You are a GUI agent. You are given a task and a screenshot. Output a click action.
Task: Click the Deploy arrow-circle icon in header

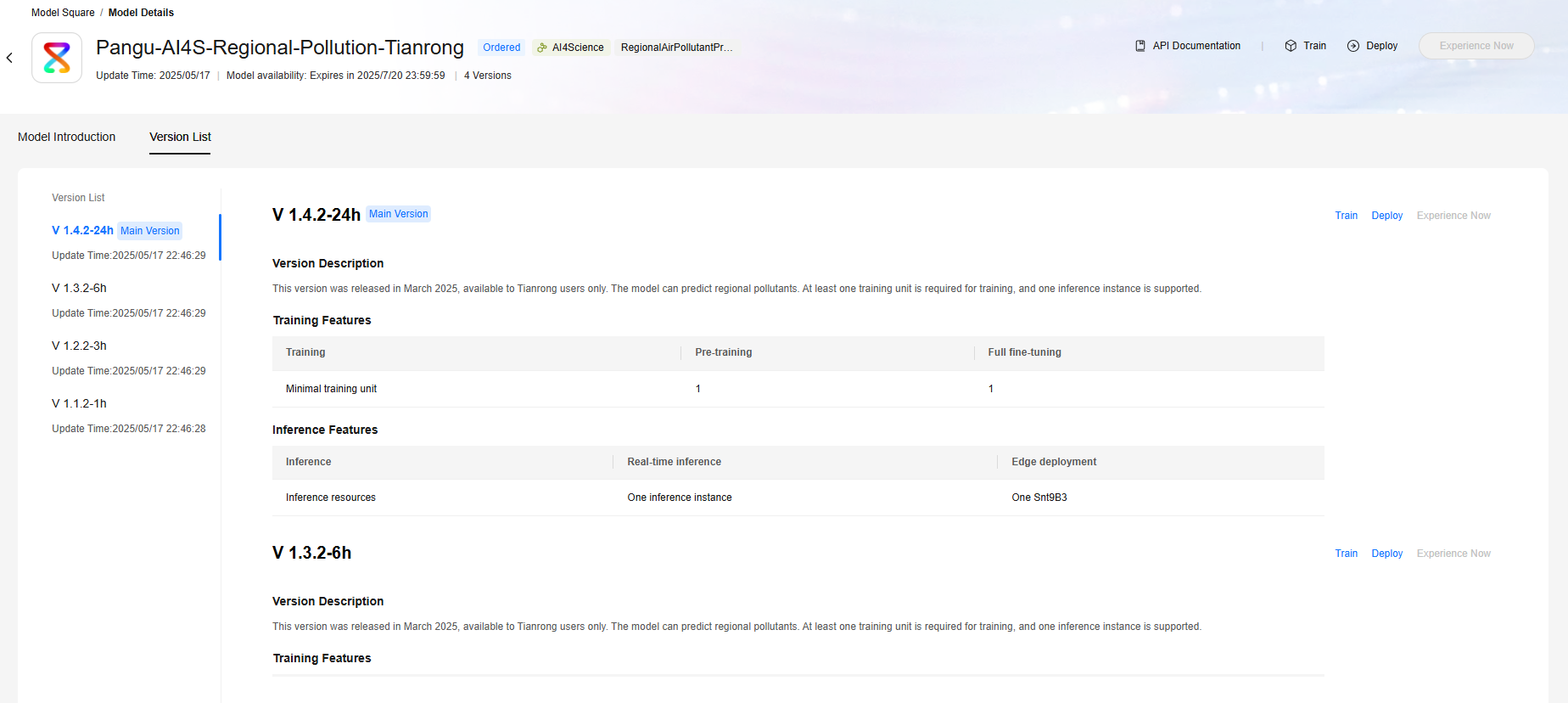[1353, 46]
